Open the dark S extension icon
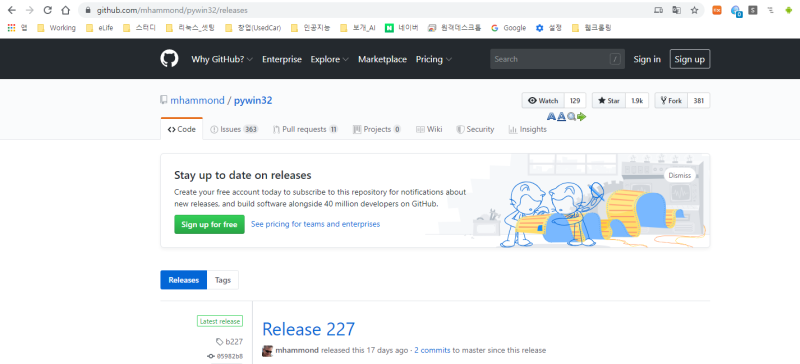 pos(753,10)
